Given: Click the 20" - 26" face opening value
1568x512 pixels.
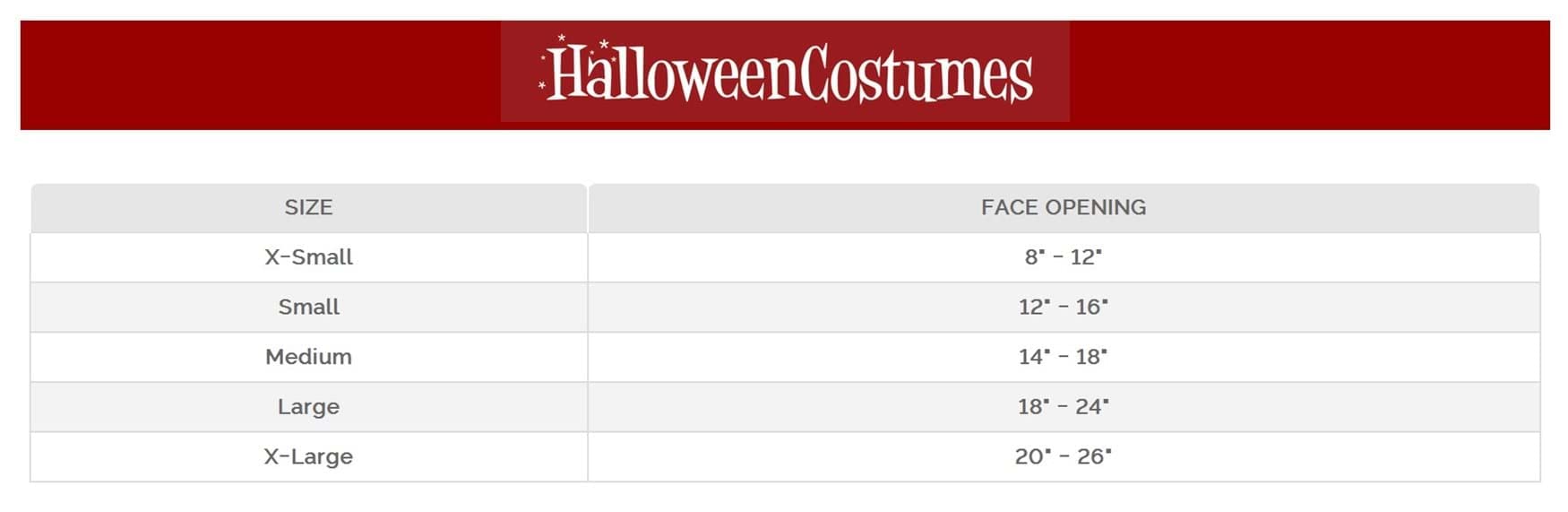Looking at the screenshot, I should click(x=1063, y=456).
